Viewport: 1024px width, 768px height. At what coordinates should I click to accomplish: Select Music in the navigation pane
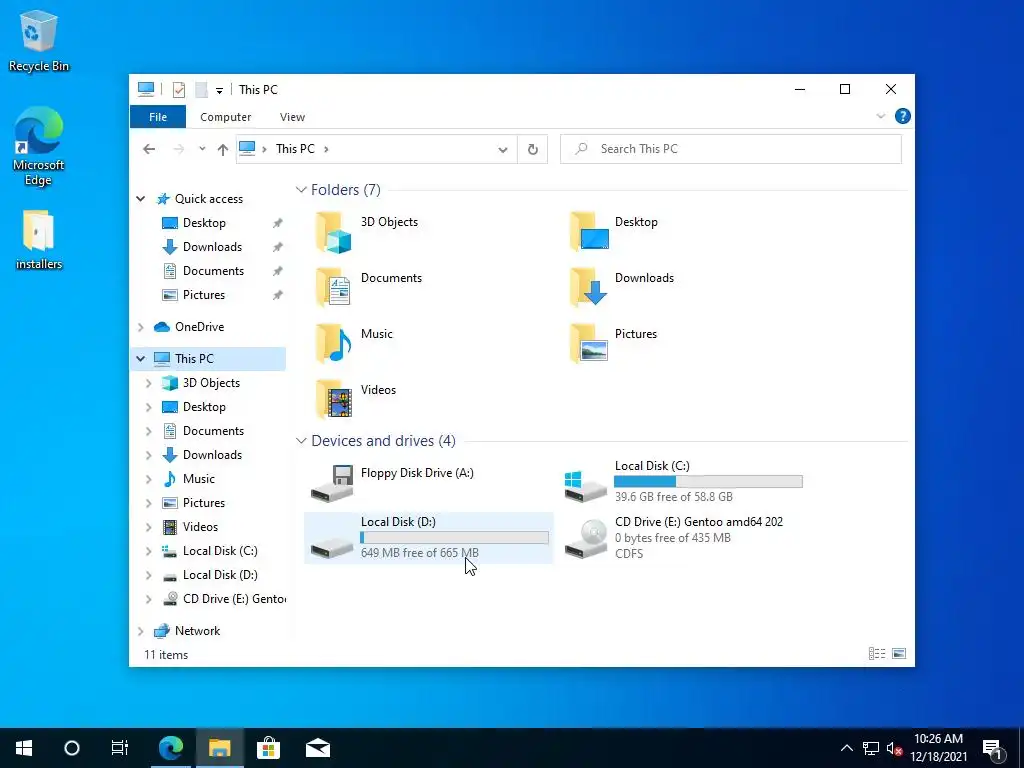199,479
